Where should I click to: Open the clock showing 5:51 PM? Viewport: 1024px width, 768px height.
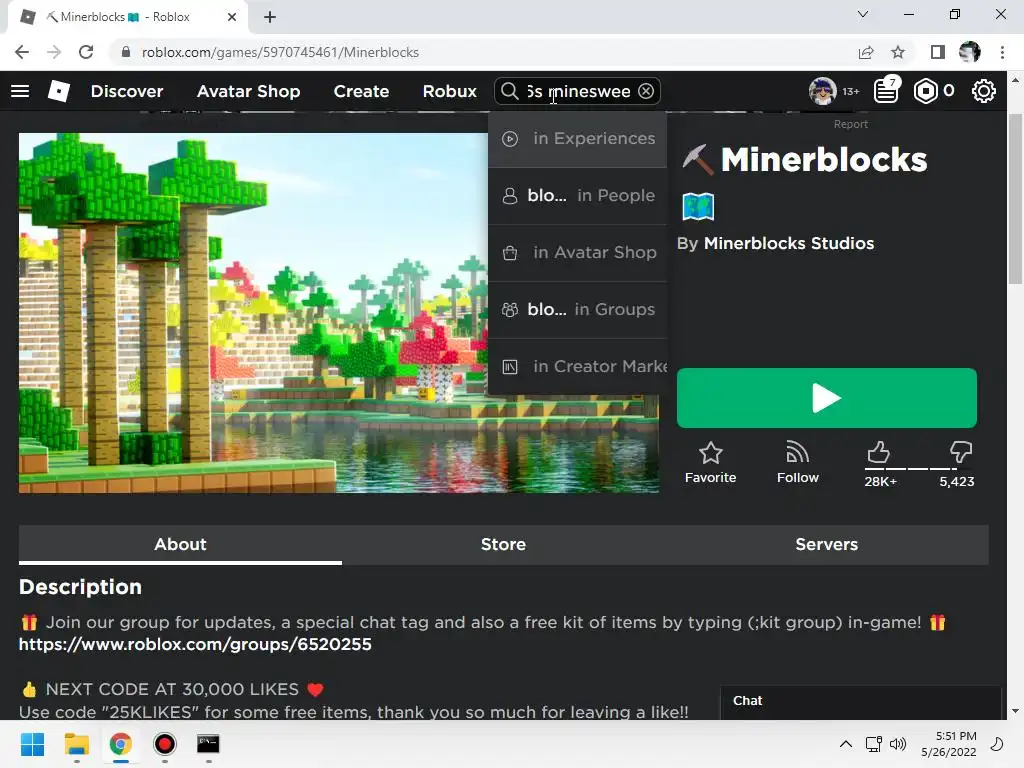pyautogui.click(x=949, y=744)
